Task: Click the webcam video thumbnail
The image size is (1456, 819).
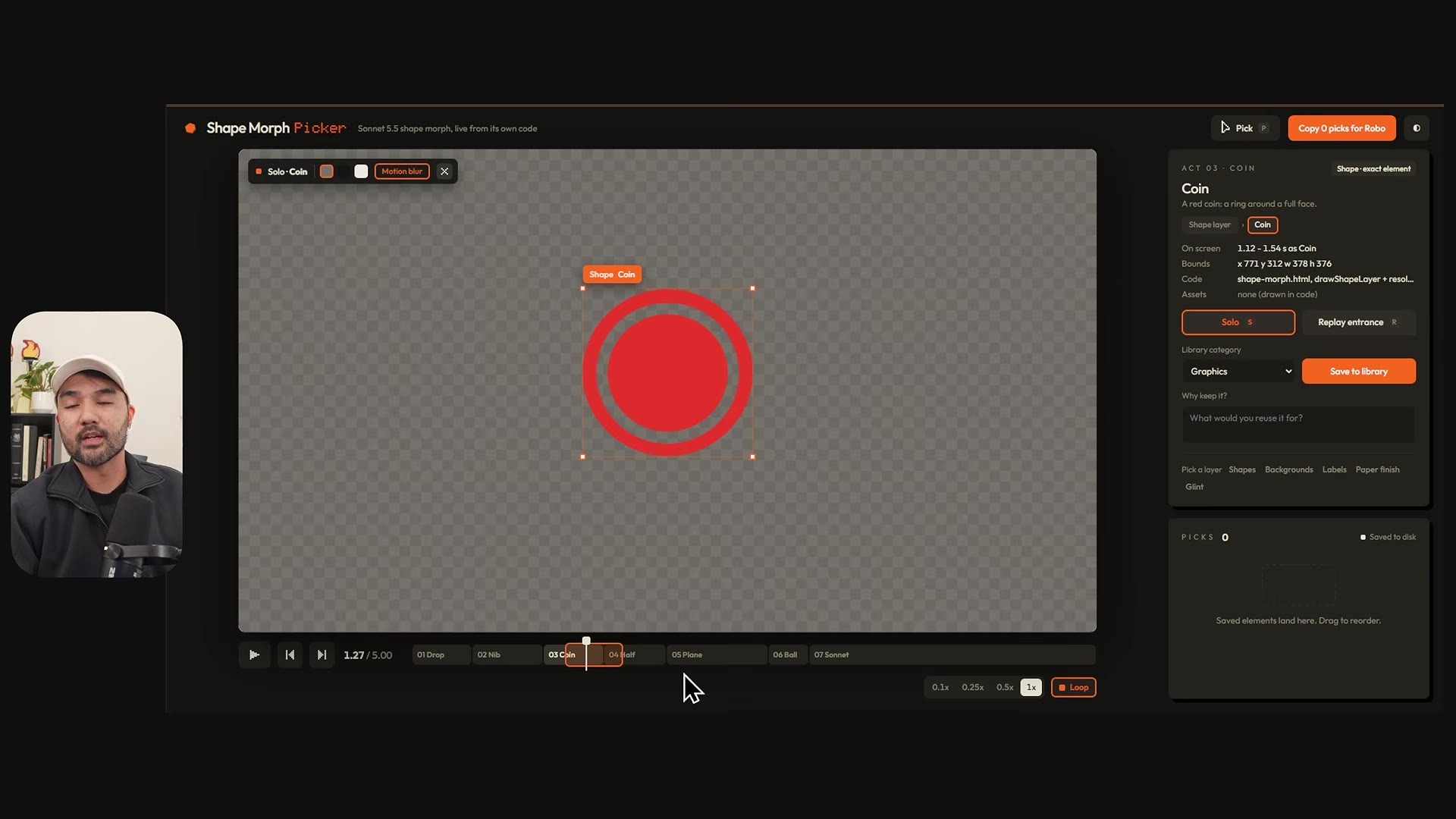Action: [97, 444]
